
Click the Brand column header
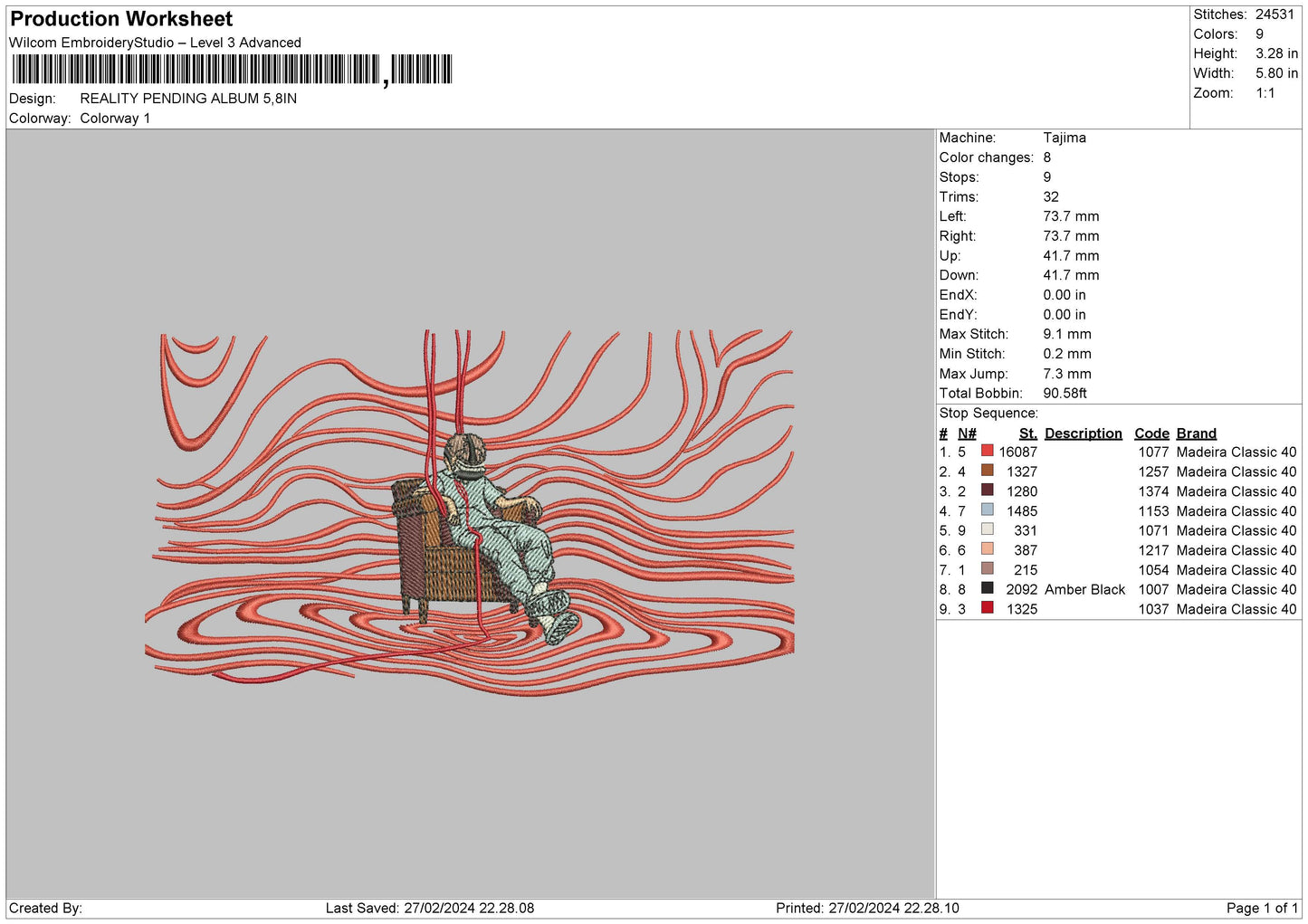coord(1196,433)
